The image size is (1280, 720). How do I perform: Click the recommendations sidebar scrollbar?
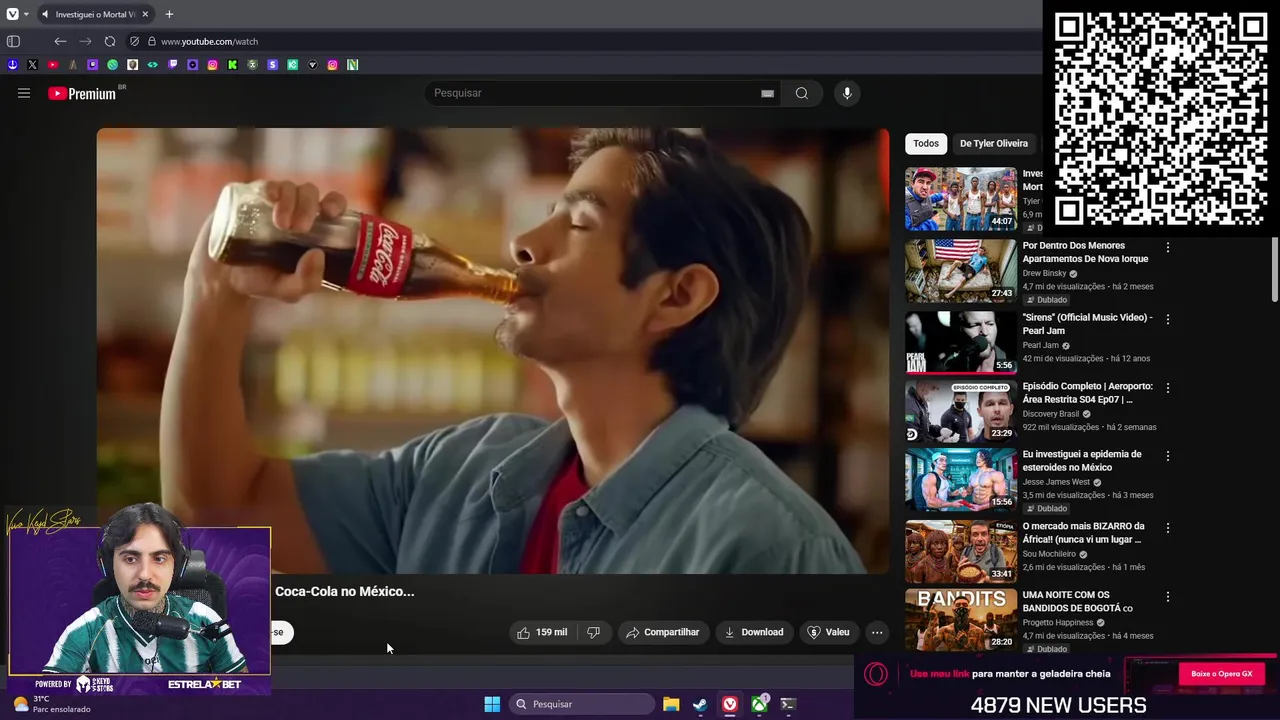click(1275, 269)
